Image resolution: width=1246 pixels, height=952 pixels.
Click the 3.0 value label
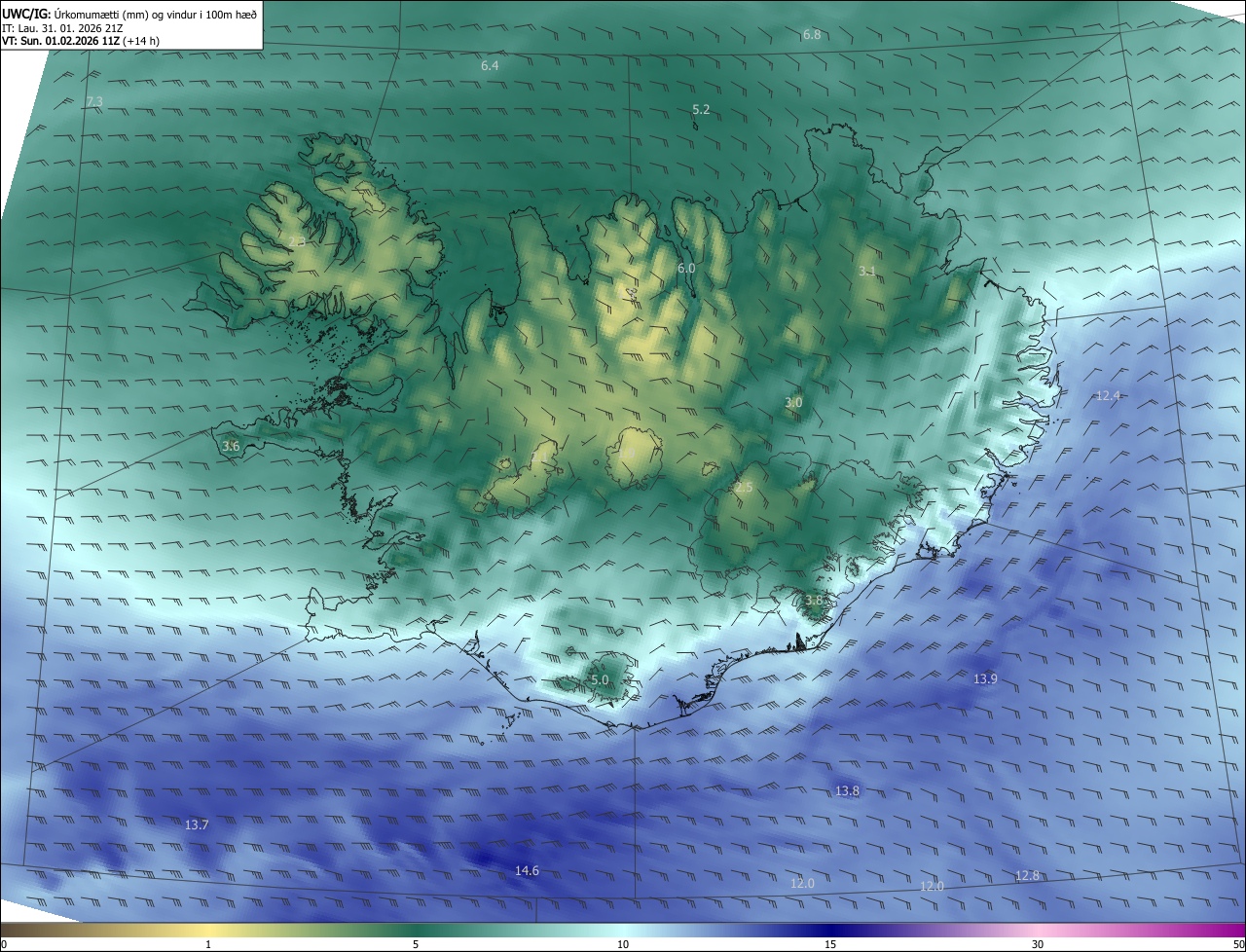click(793, 403)
